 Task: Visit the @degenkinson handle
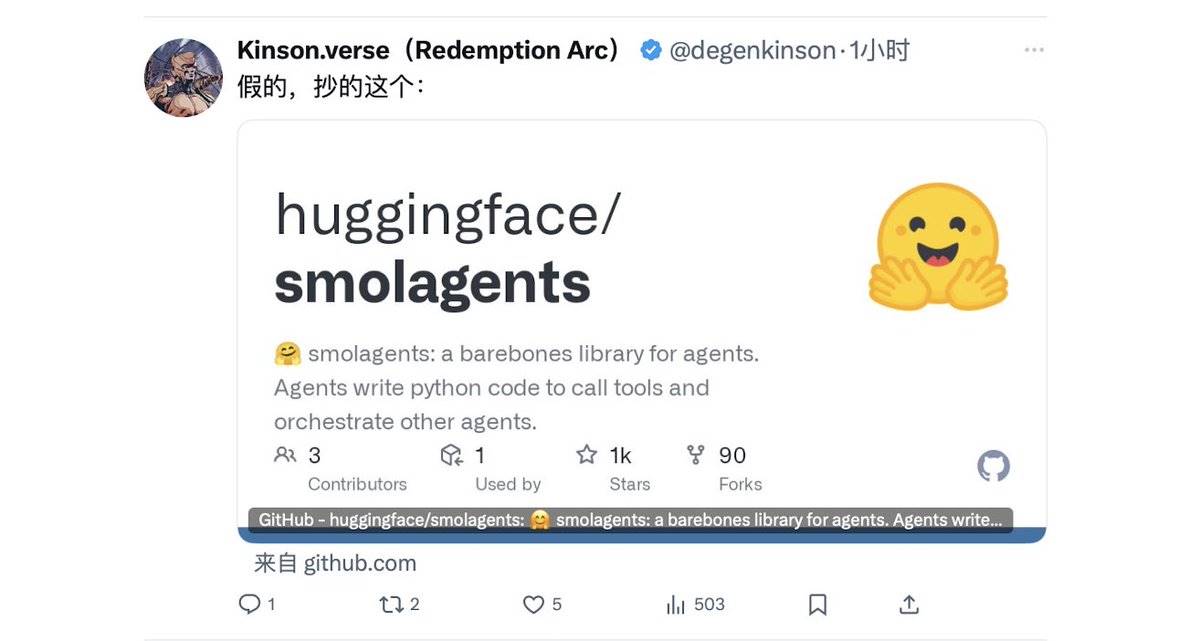(752, 50)
